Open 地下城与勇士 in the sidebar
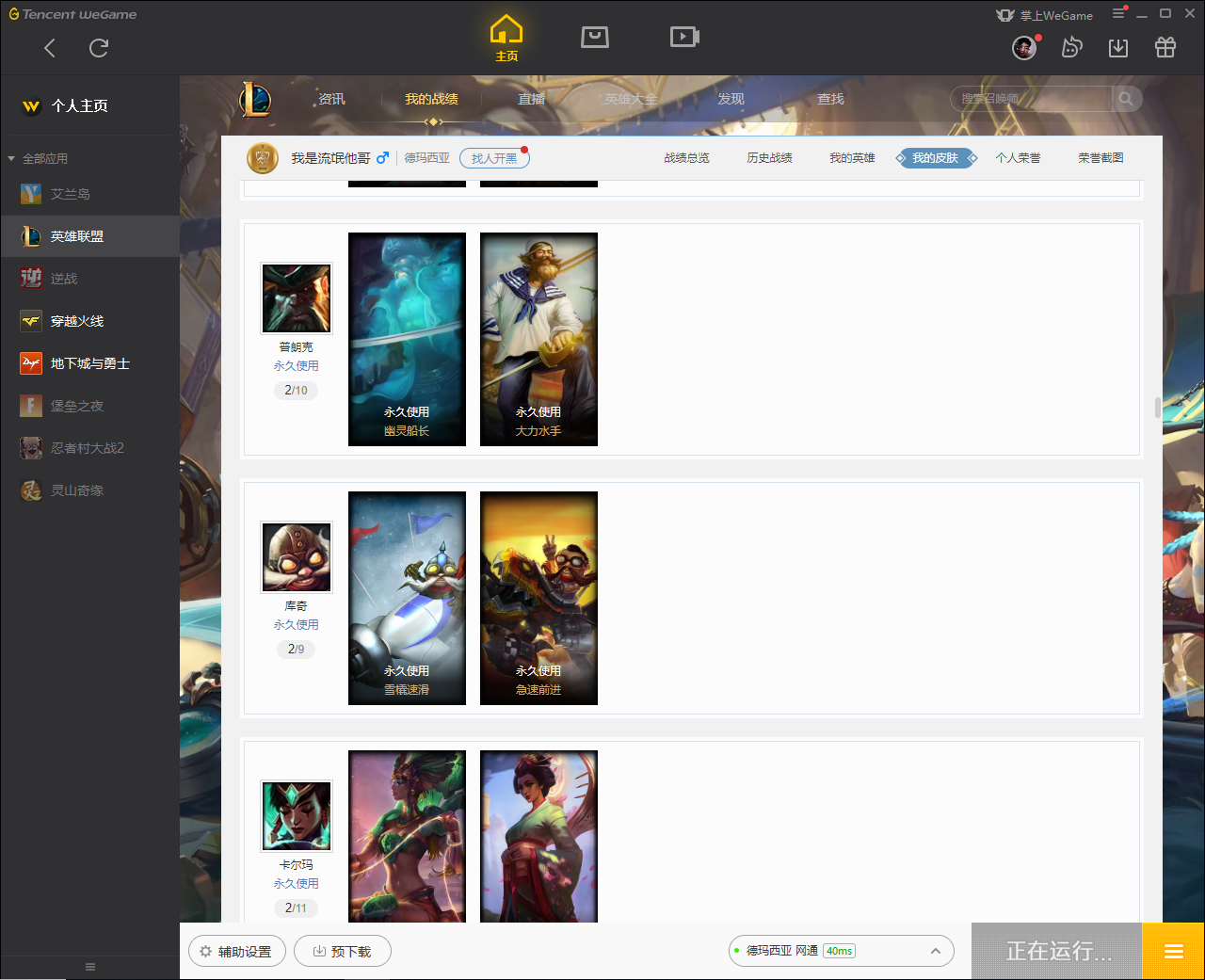 tap(89, 363)
